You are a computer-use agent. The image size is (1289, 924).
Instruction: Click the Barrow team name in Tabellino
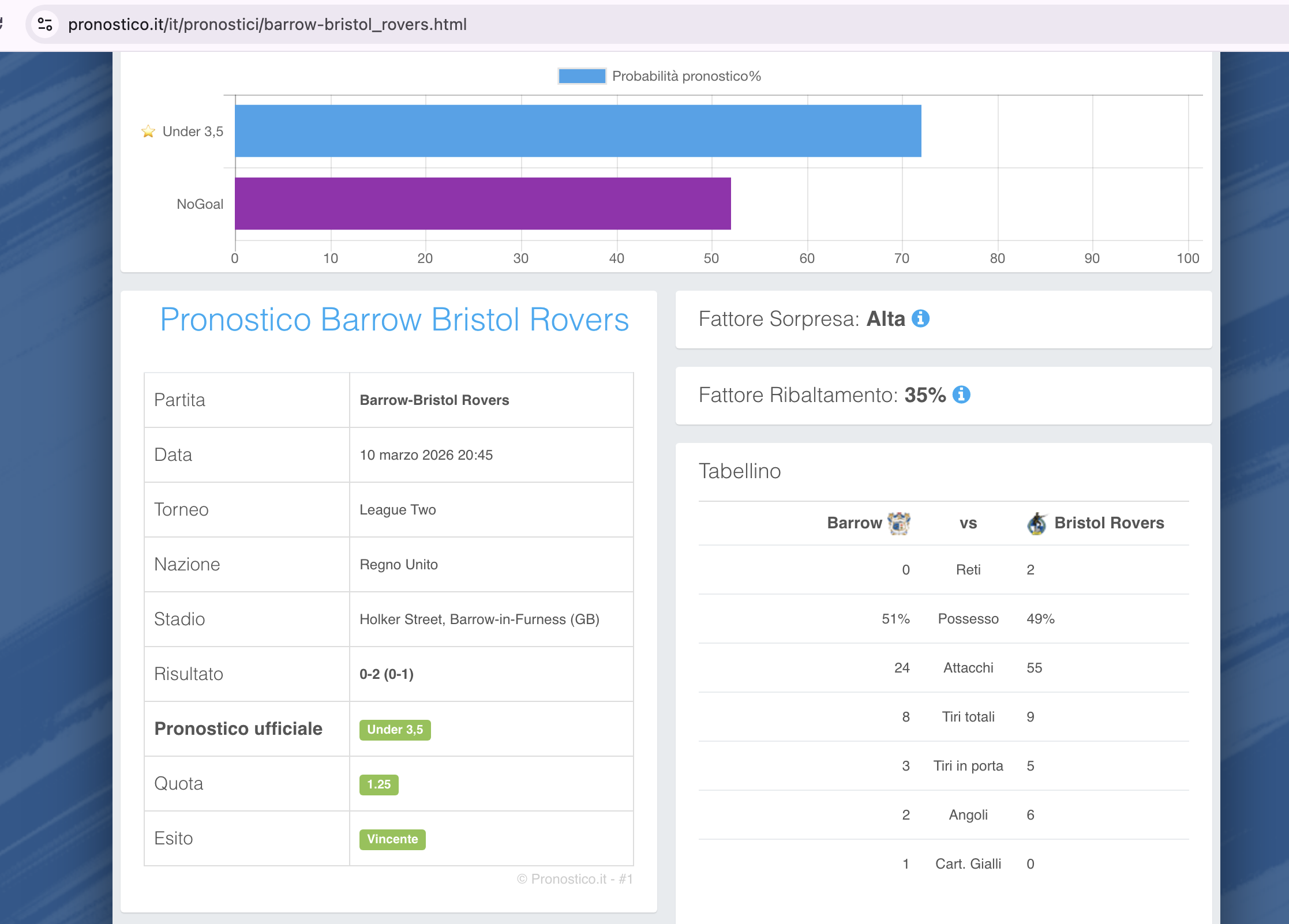(854, 523)
